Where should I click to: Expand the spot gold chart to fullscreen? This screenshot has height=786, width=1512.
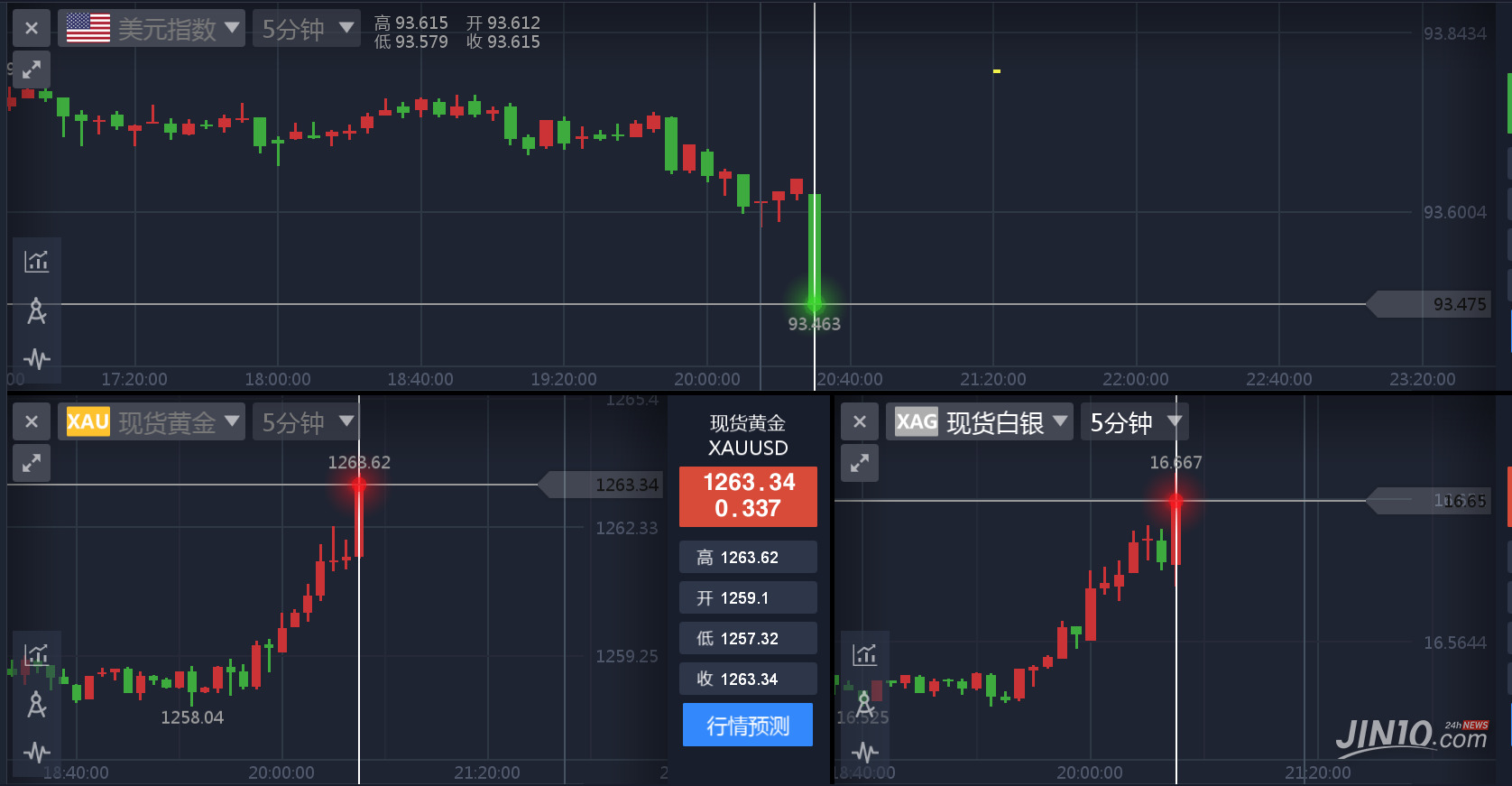[32, 463]
